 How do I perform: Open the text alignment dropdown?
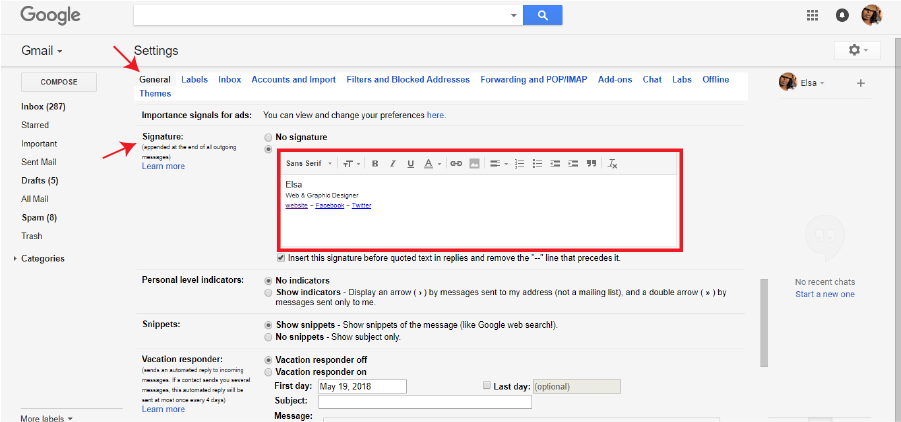[x=499, y=164]
